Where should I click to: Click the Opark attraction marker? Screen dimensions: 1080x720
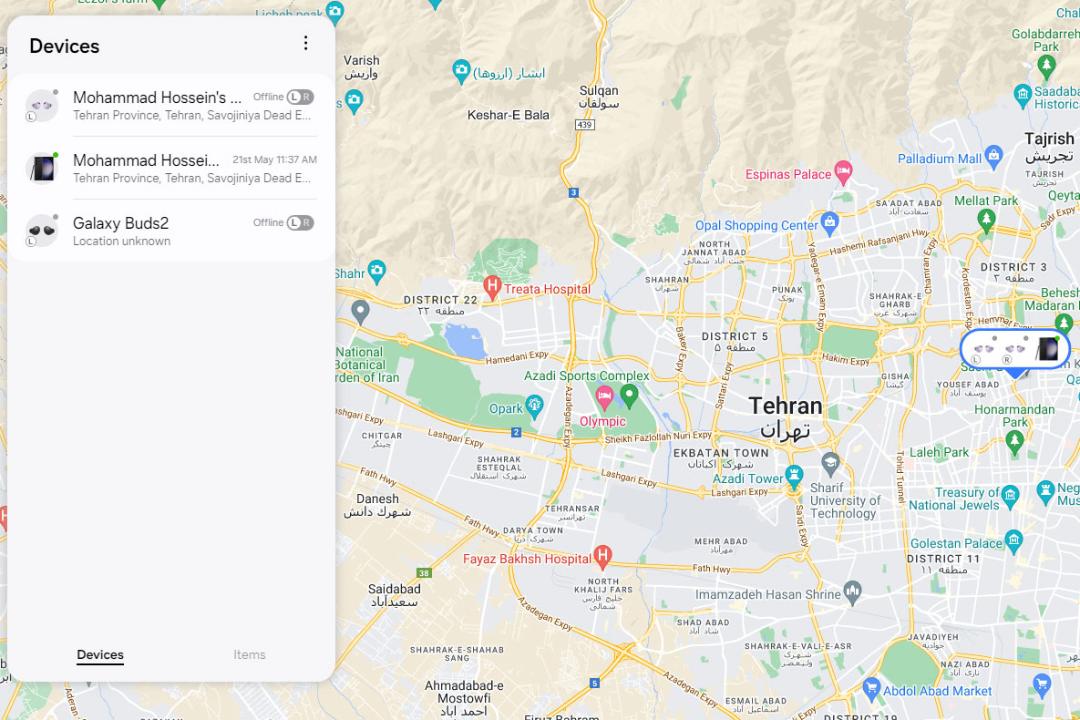point(534,405)
